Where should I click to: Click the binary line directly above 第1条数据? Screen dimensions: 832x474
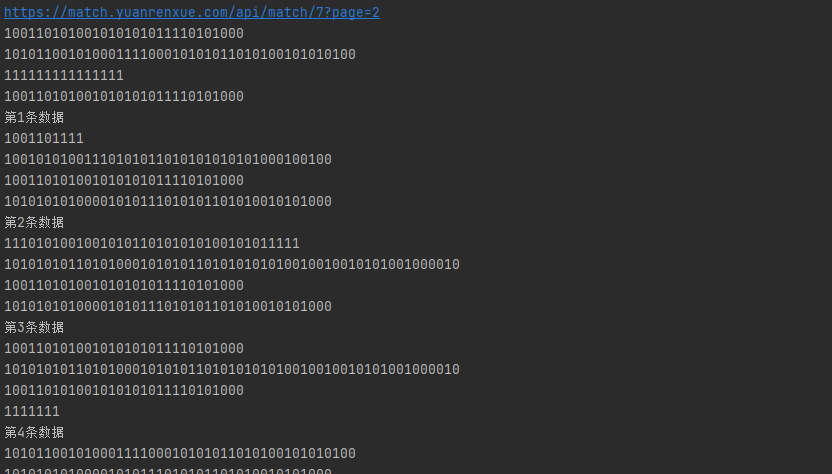pyautogui.click(x=124, y=97)
